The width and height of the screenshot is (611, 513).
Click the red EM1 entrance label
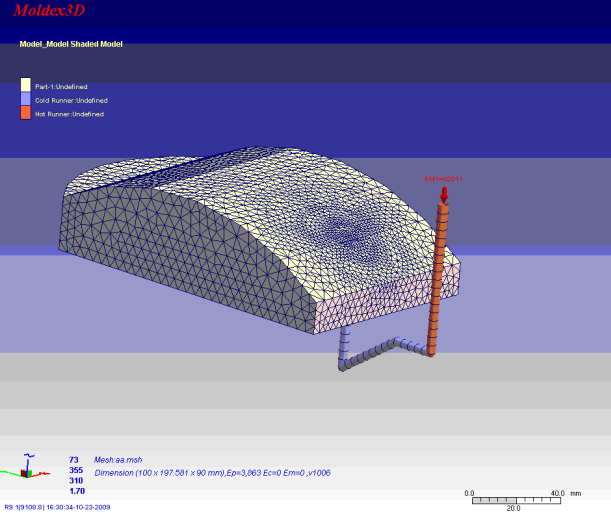[x=443, y=179]
